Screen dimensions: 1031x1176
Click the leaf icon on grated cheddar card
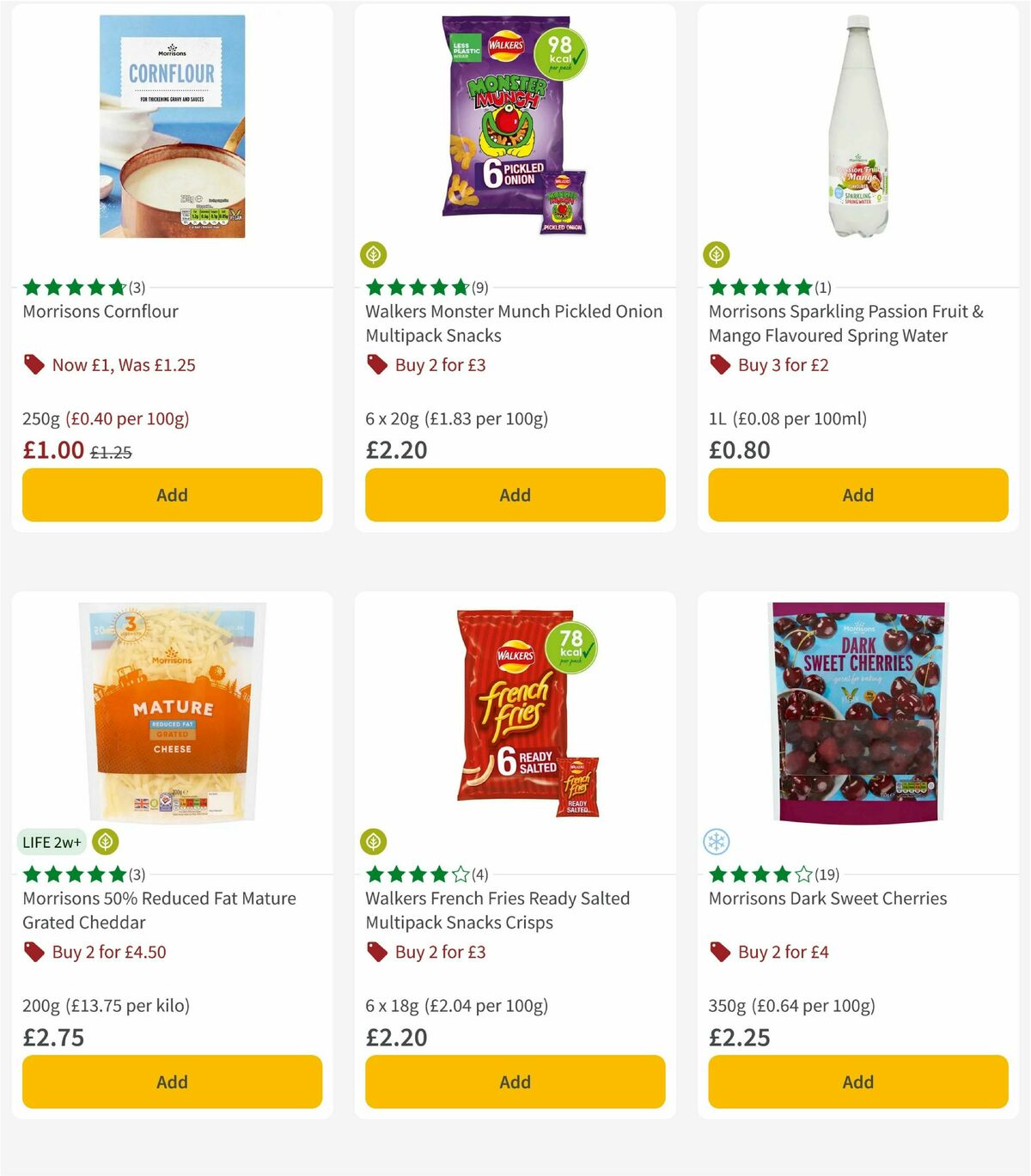coord(103,843)
